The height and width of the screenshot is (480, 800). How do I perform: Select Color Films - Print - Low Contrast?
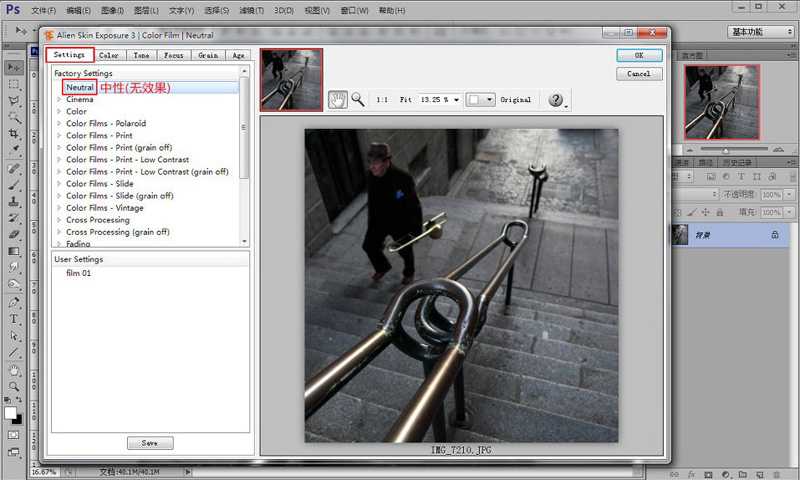tap(128, 160)
